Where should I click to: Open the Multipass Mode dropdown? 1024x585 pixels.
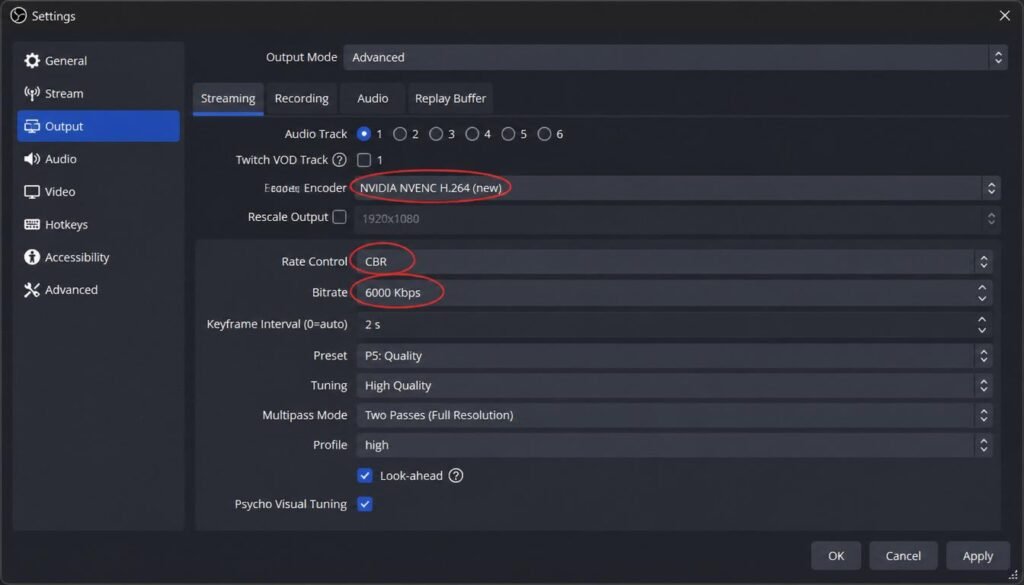click(x=675, y=415)
